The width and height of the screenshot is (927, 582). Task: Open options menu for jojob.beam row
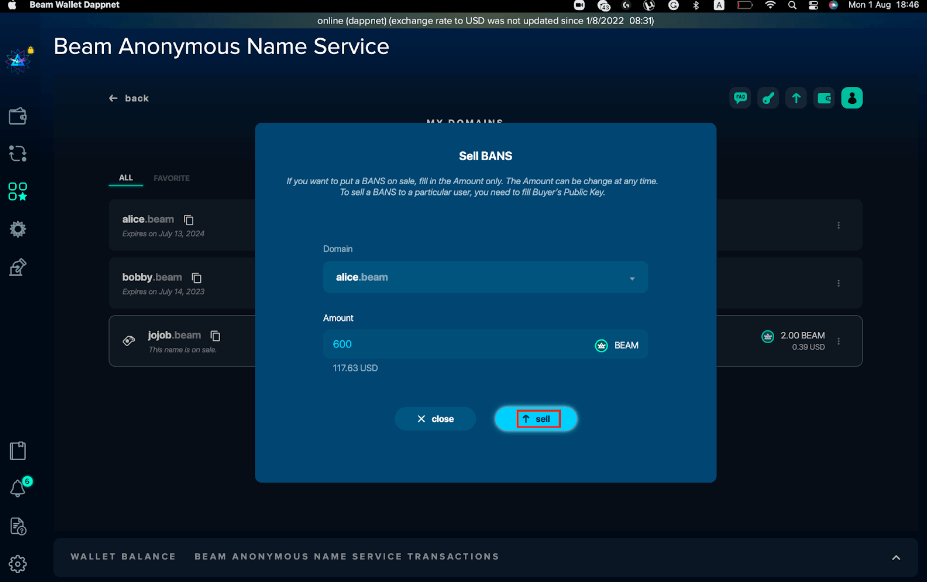coord(838,341)
